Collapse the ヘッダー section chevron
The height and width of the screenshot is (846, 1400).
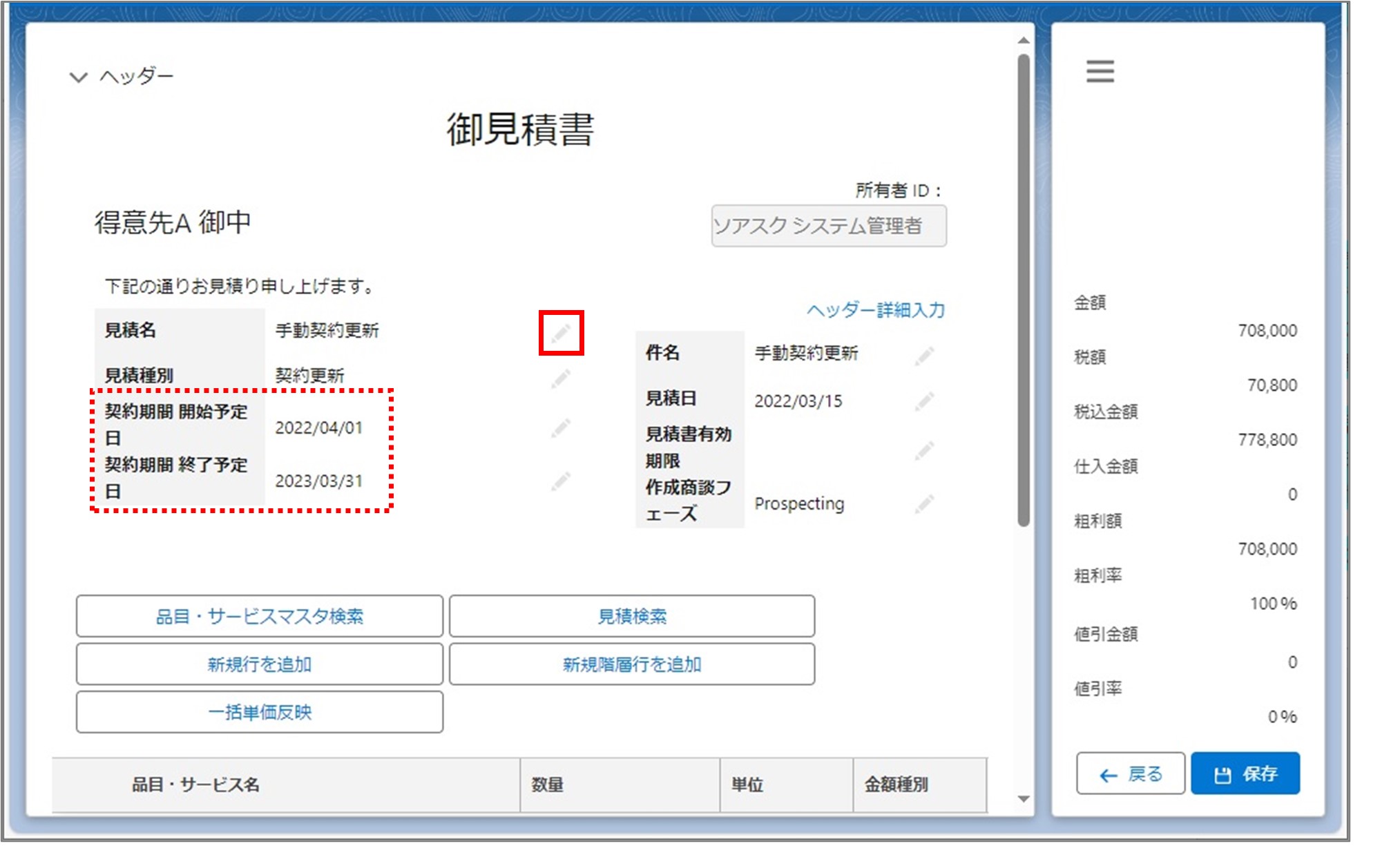(x=79, y=77)
